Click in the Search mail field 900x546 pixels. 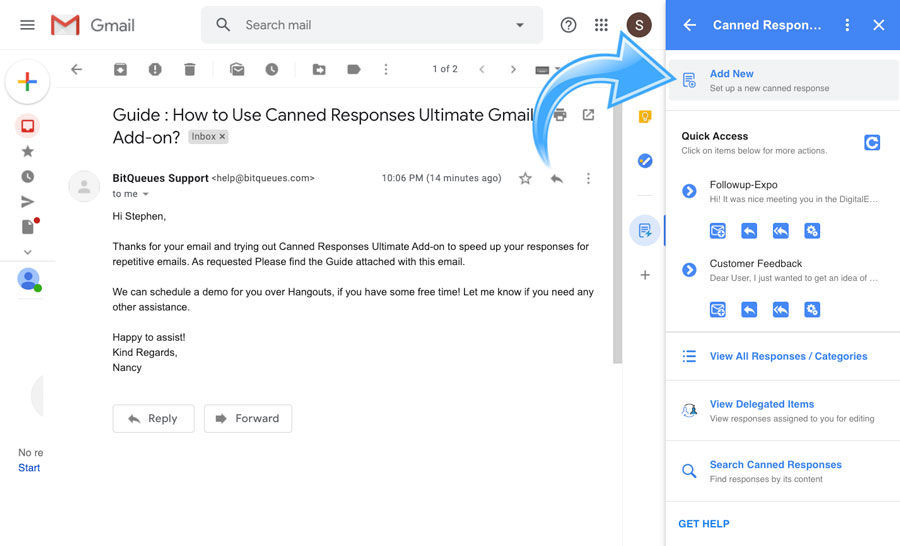(370, 25)
